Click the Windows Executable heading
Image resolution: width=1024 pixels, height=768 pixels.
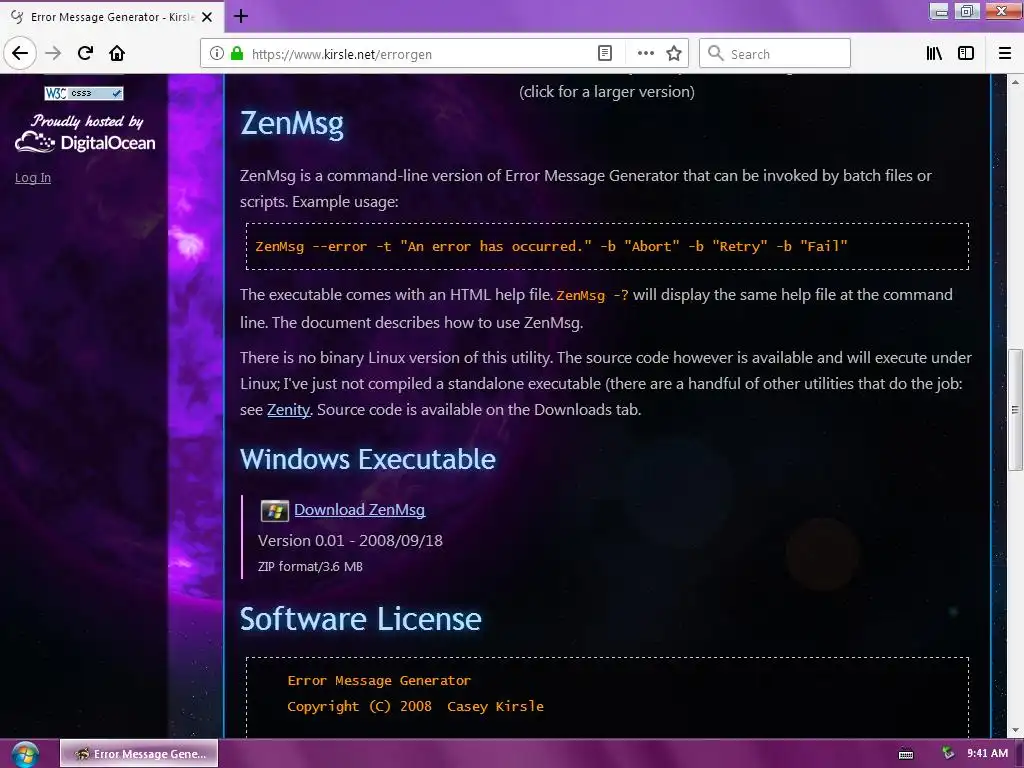point(368,460)
